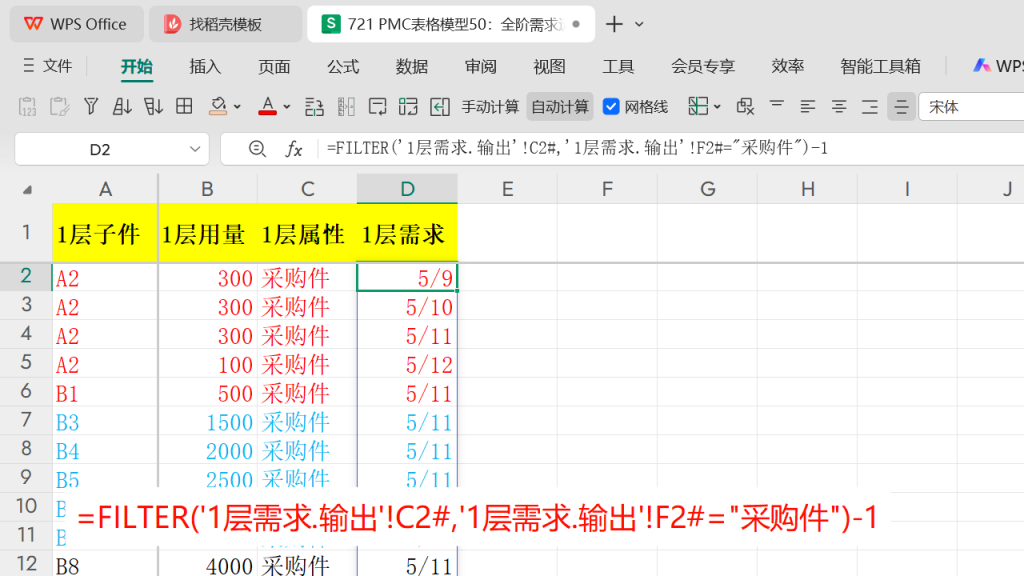Viewport: 1024px width, 576px height.
Task: Click the rows-and-columns icon after font color
Action: (x=314, y=106)
